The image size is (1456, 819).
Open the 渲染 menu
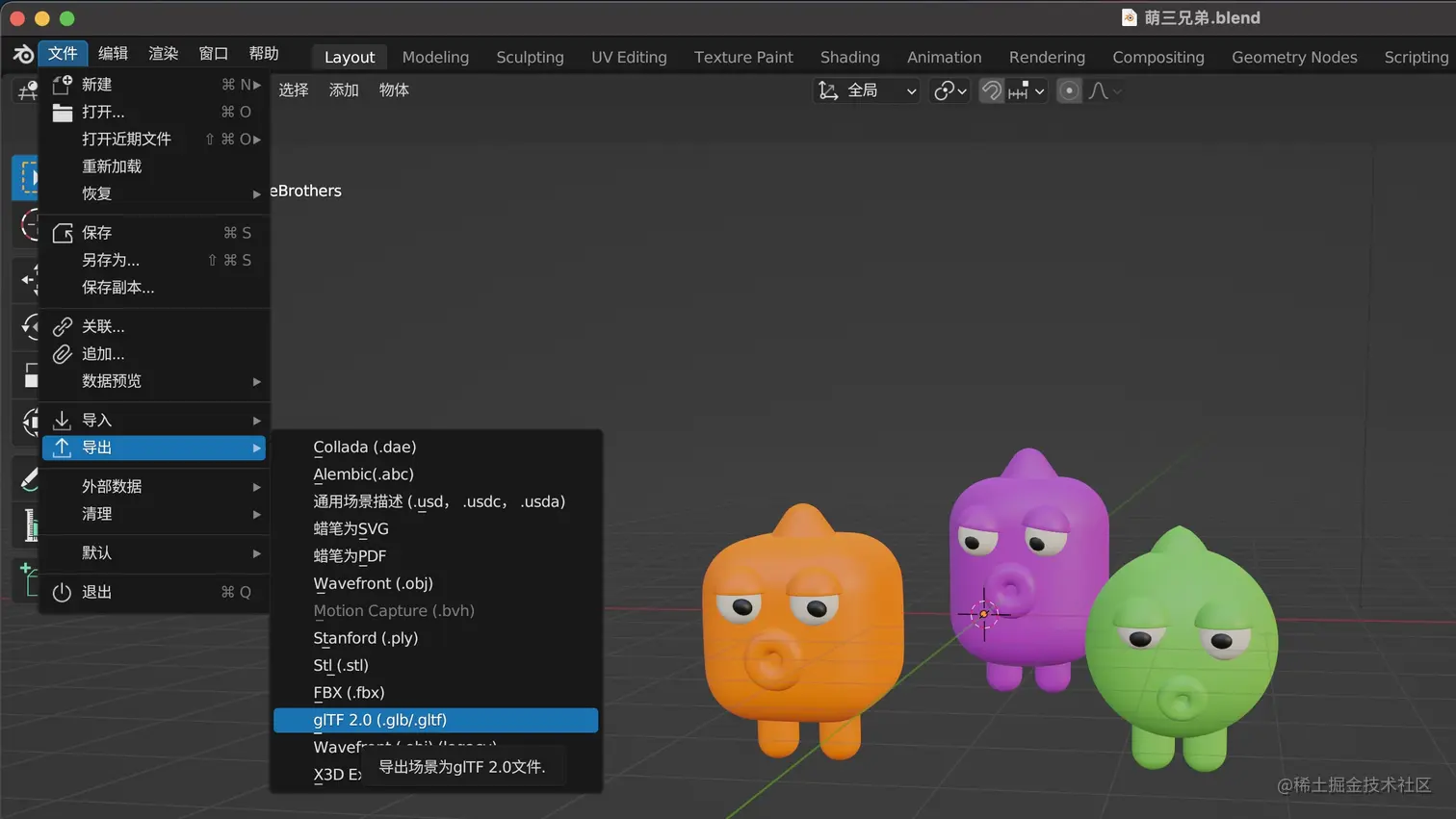(163, 54)
